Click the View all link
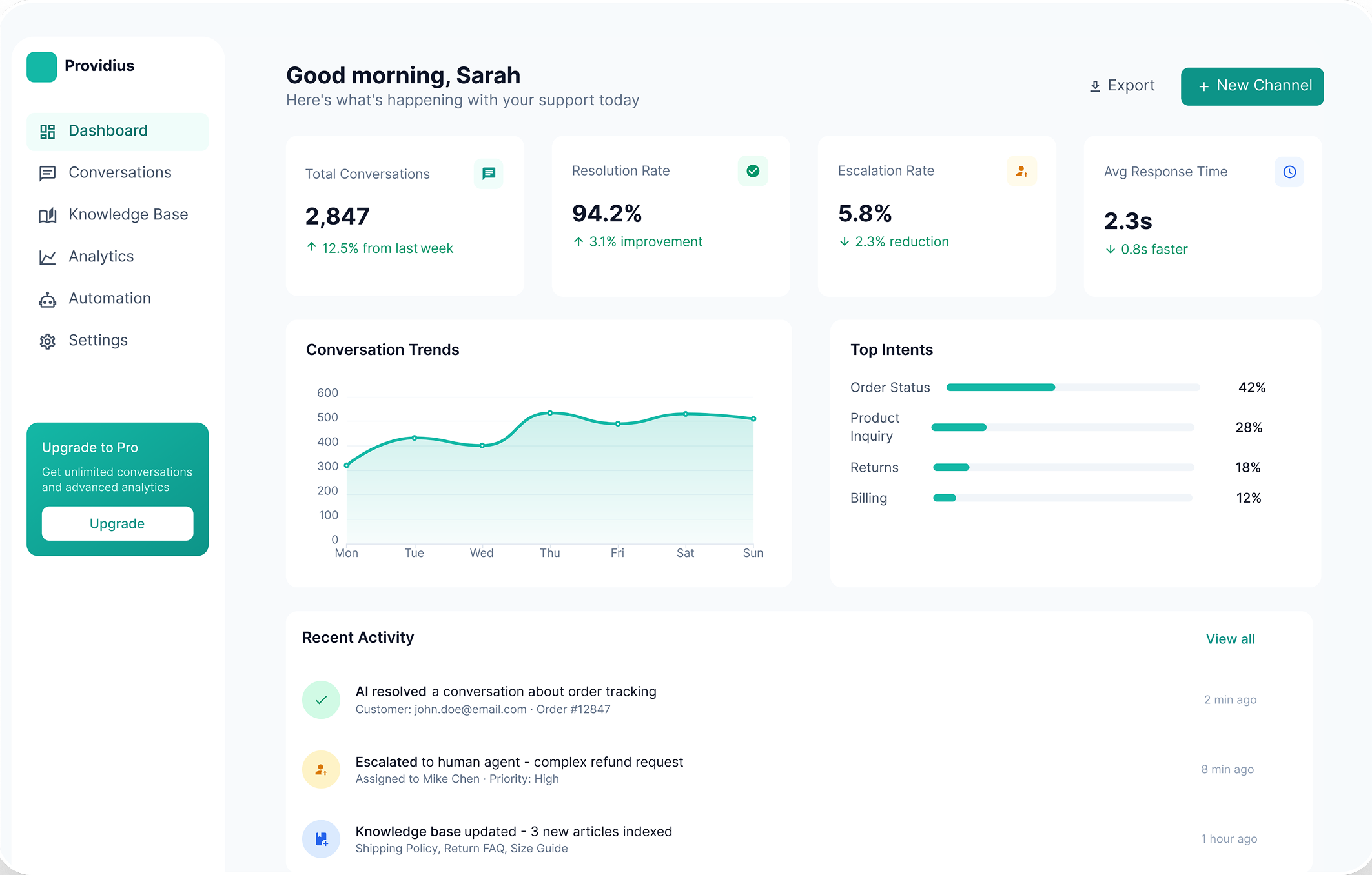 (x=1230, y=639)
